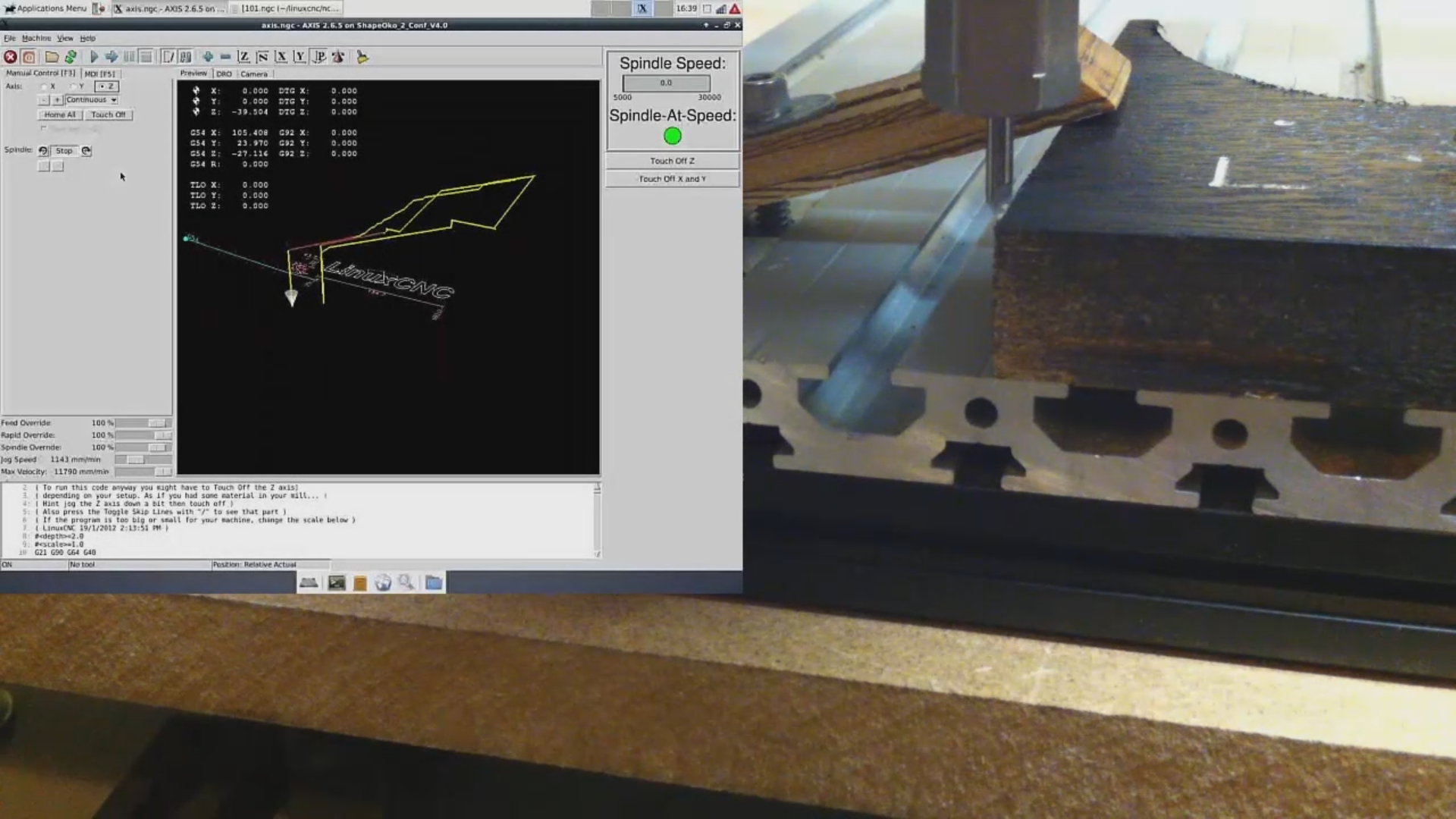The image size is (1456, 819).
Task: Toggle machine power on
Action: [x=28, y=56]
